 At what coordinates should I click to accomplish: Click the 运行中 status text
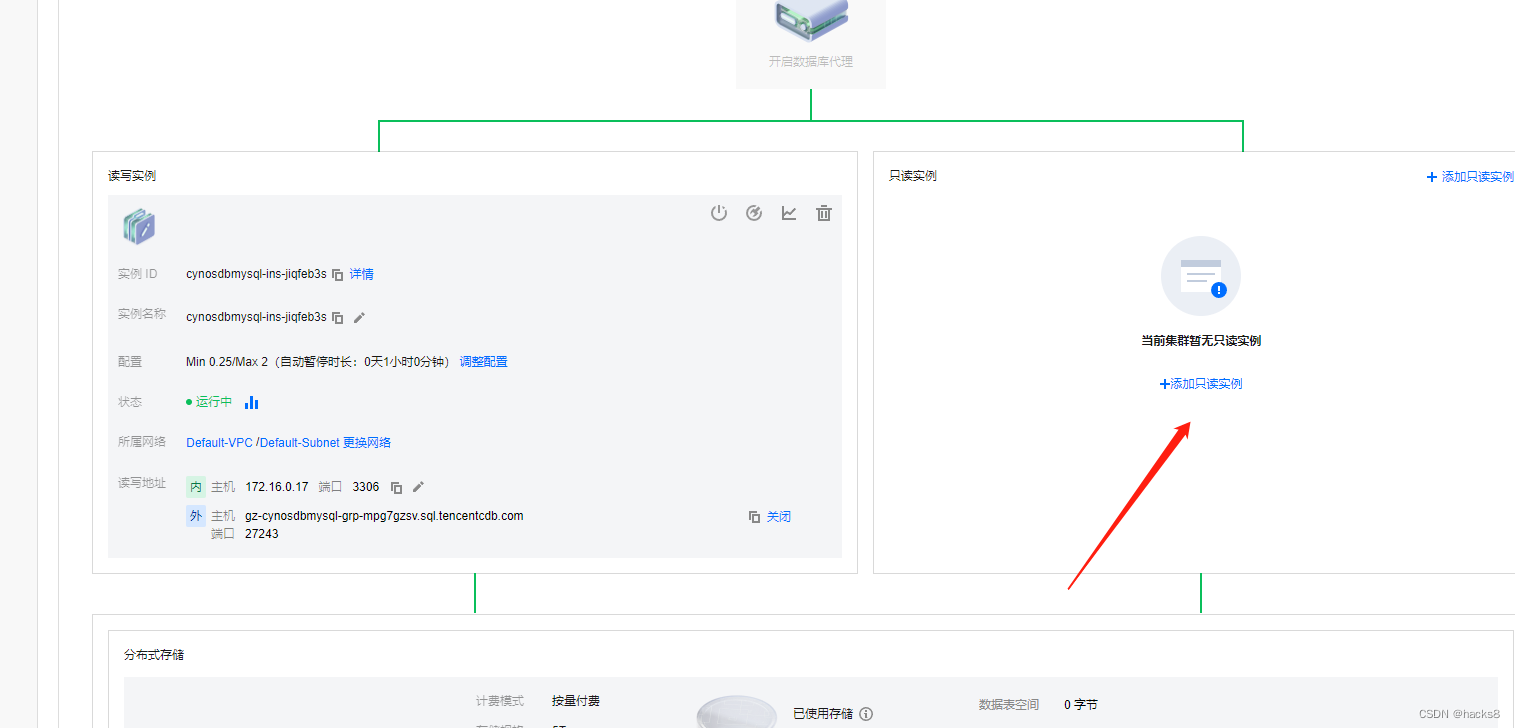214,402
